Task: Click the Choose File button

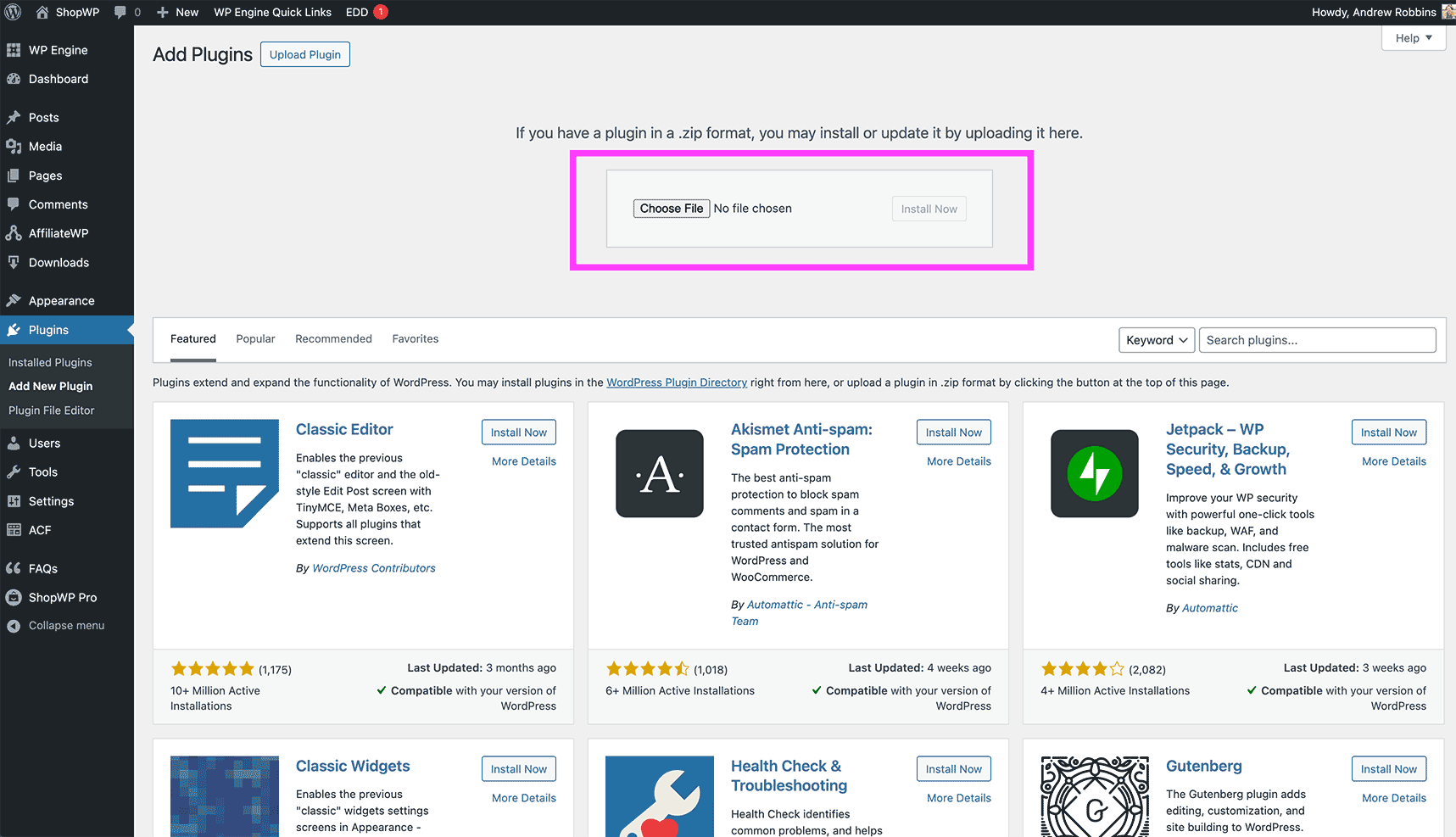Action: 671,209
